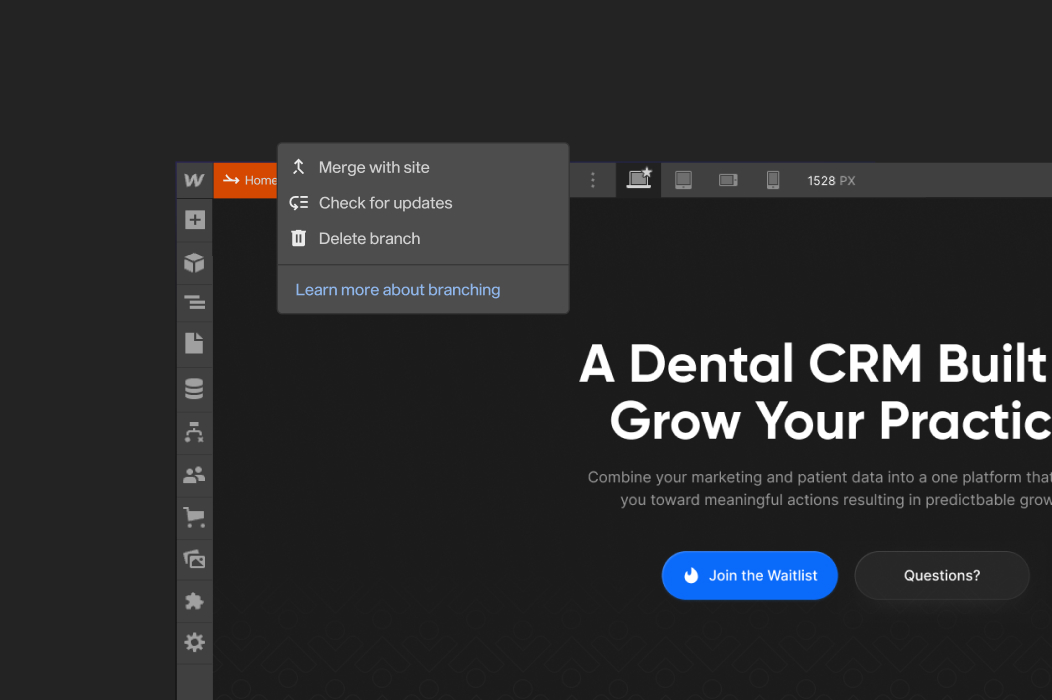The image size is (1052, 700).
Task: Choose Delete branch
Action: click(423, 238)
